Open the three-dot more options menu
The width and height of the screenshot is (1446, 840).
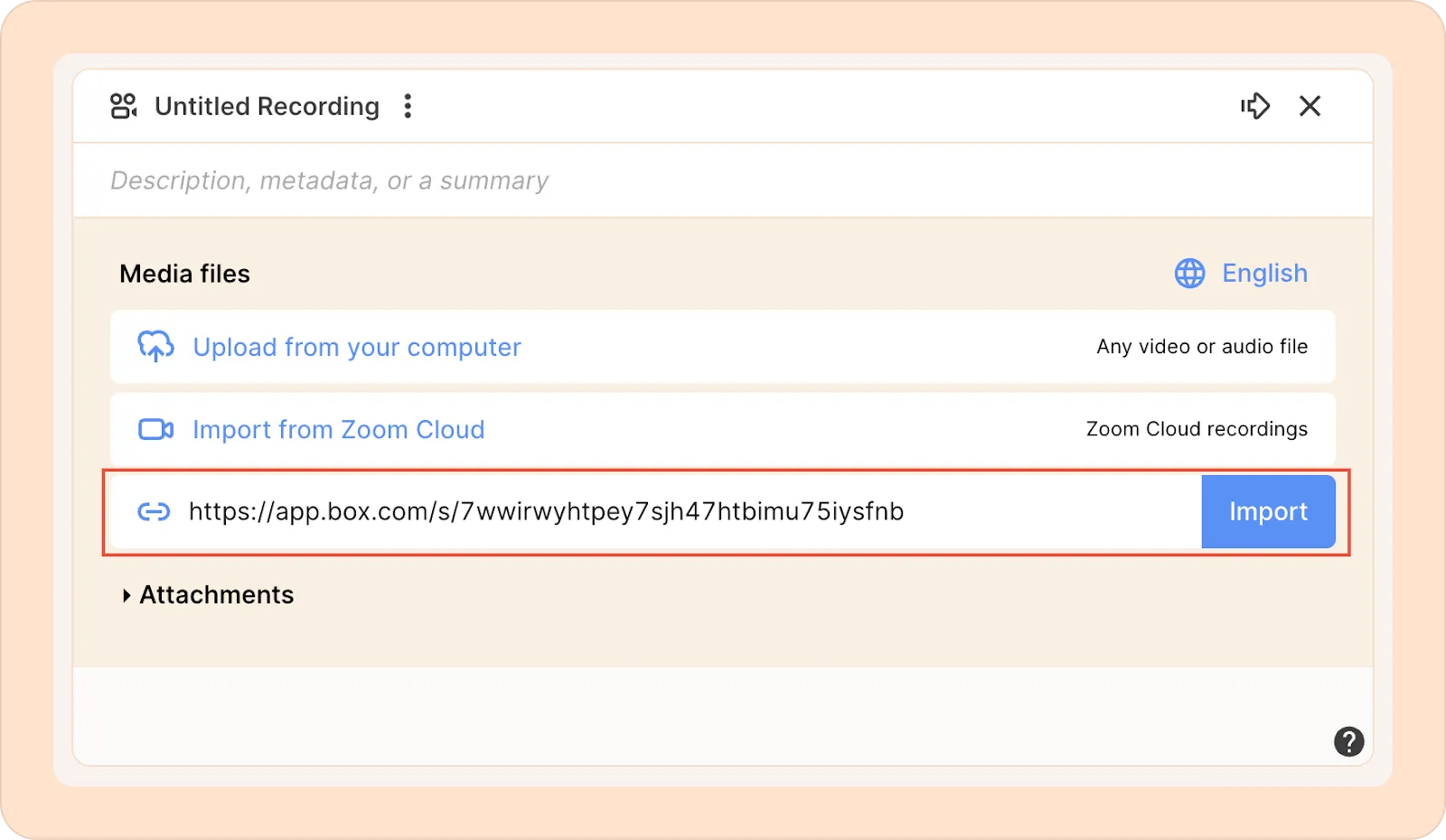(408, 107)
